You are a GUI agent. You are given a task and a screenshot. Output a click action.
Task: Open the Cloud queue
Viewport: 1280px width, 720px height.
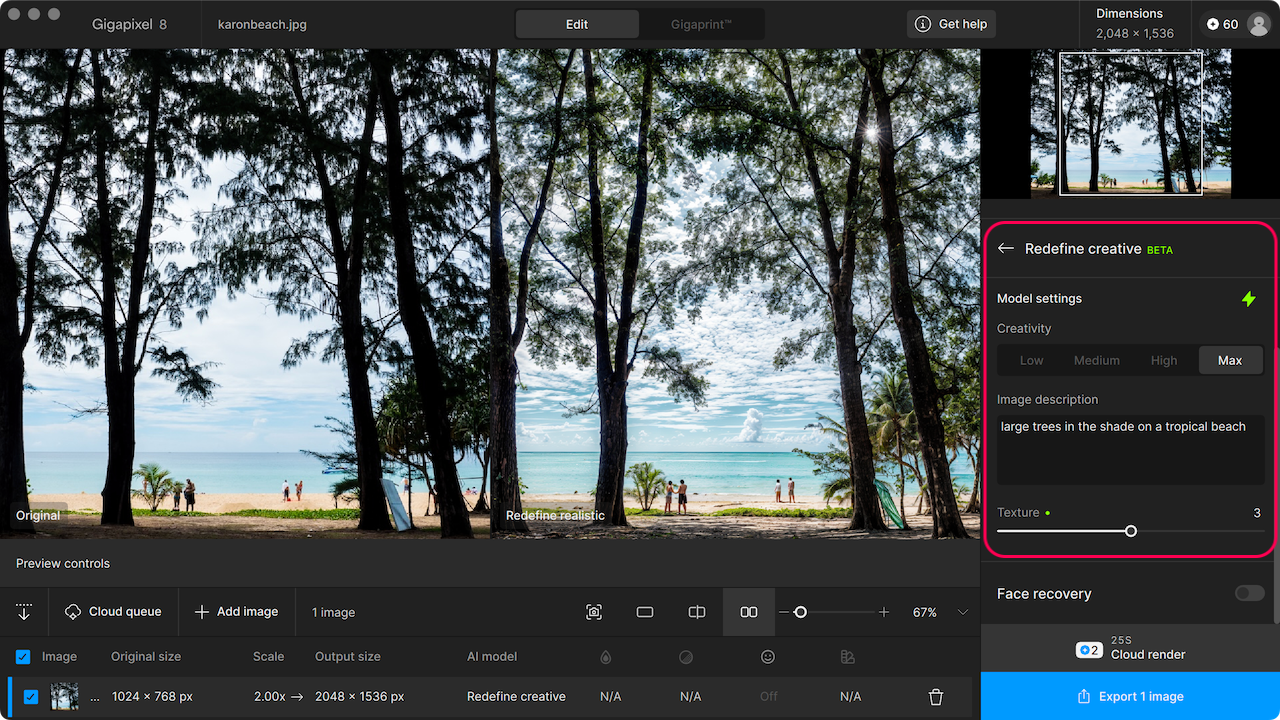[x=113, y=612]
